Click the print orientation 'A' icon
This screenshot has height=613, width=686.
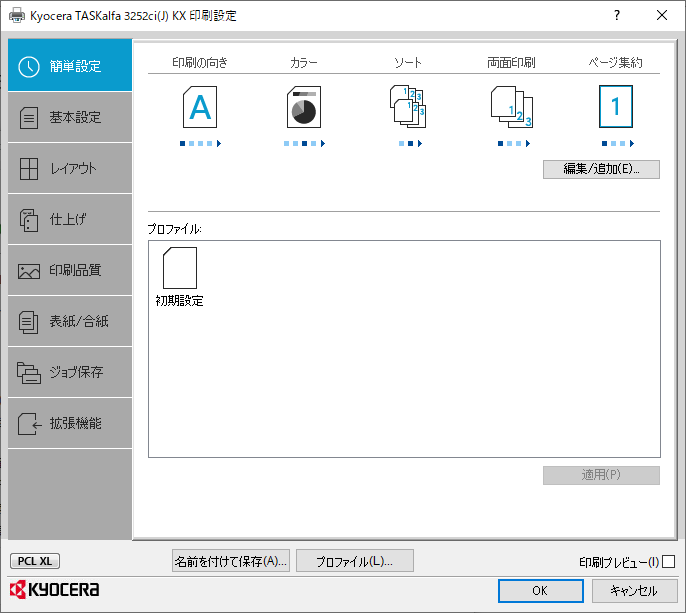(200, 107)
